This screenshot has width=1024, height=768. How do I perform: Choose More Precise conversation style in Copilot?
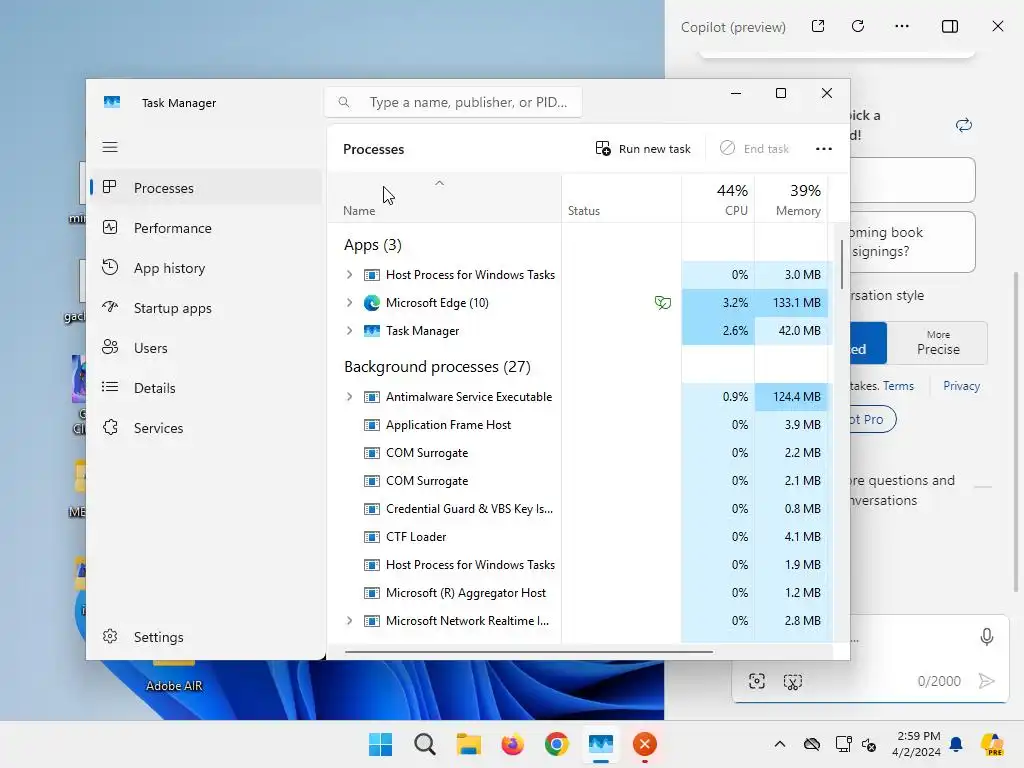click(x=938, y=343)
